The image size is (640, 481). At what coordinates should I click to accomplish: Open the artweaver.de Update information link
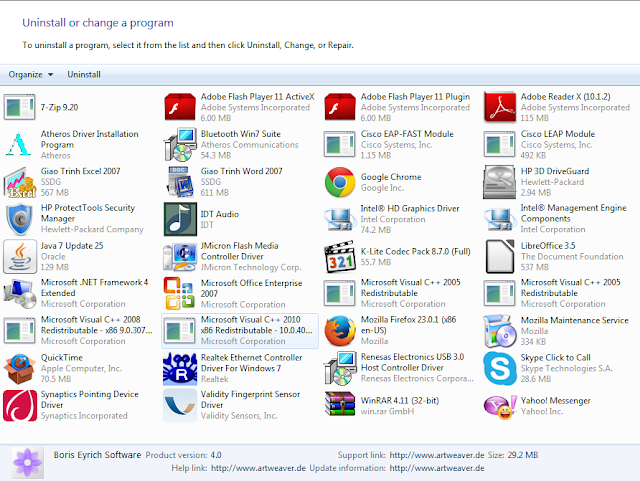pos(437,468)
